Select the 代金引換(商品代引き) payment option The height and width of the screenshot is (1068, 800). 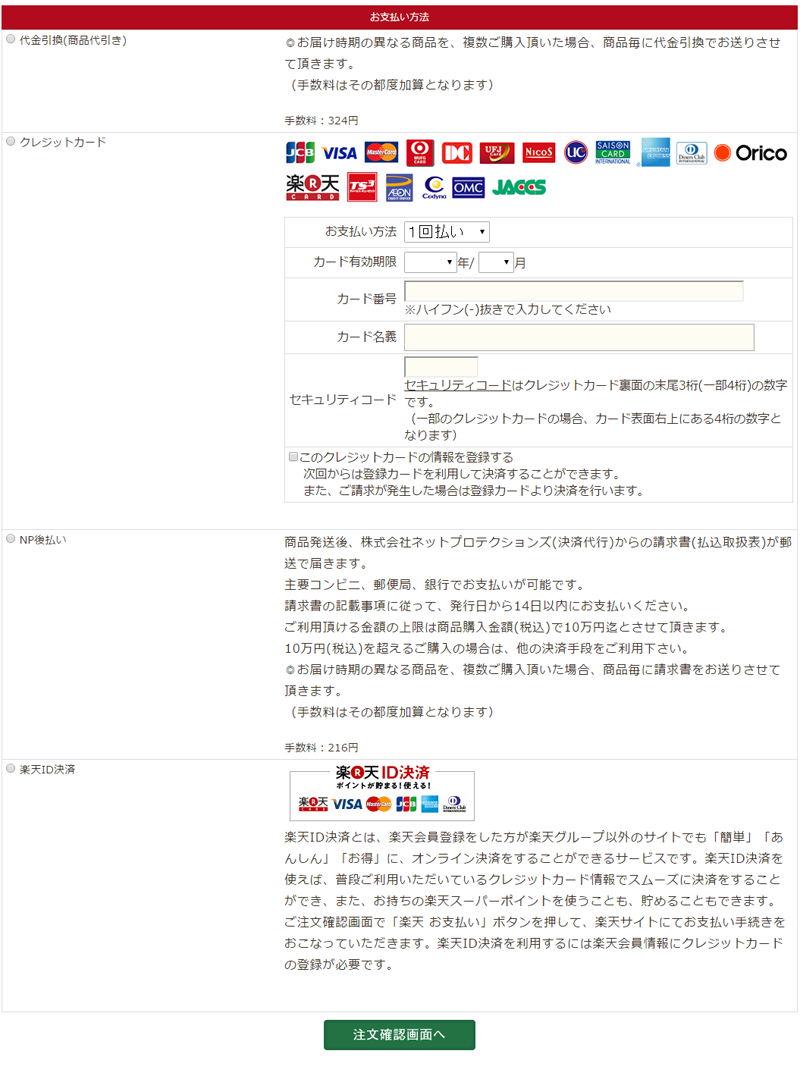[11, 40]
